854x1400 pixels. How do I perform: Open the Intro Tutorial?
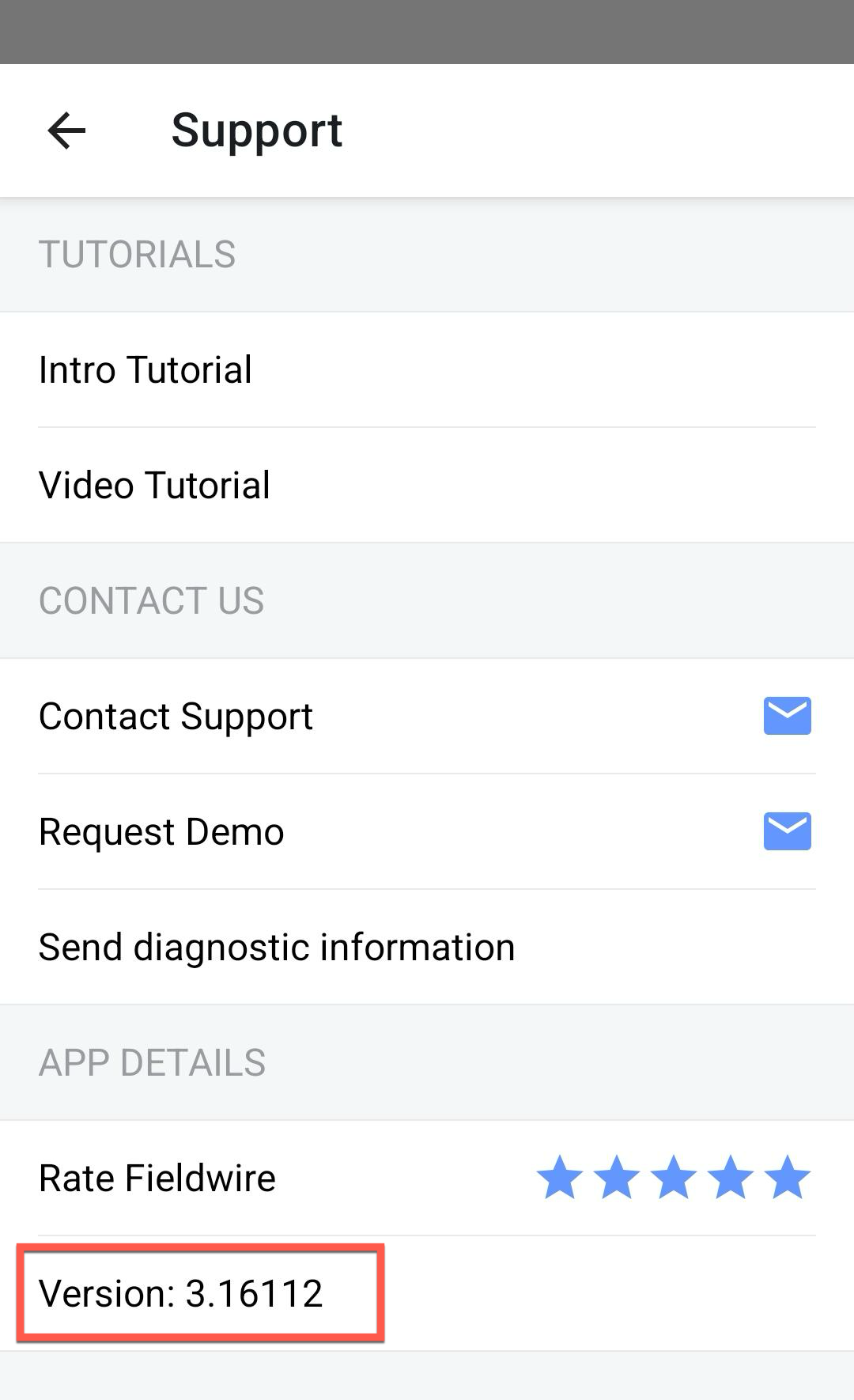click(145, 370)
